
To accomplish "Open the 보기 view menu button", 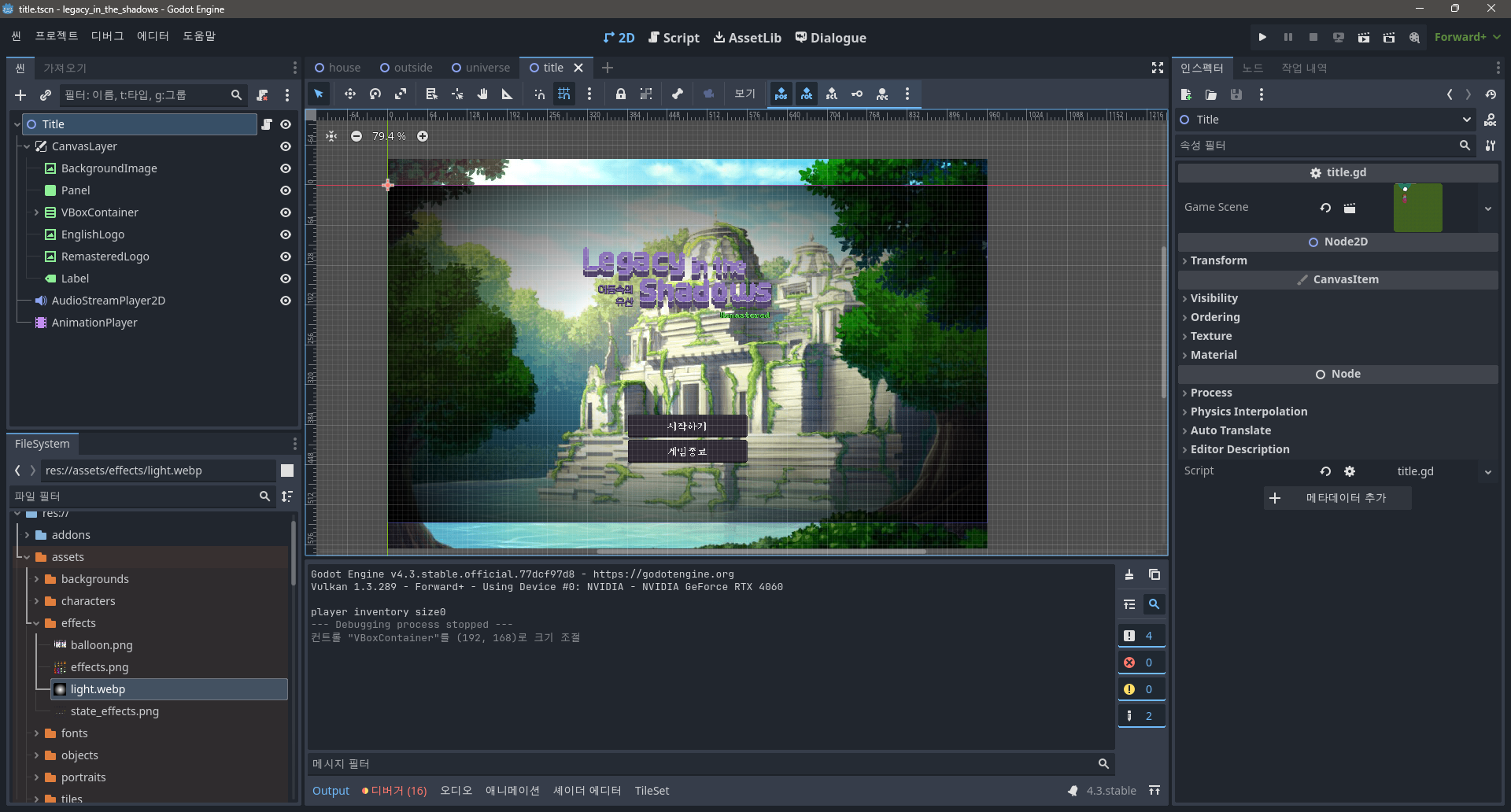I will pos(744,94).
